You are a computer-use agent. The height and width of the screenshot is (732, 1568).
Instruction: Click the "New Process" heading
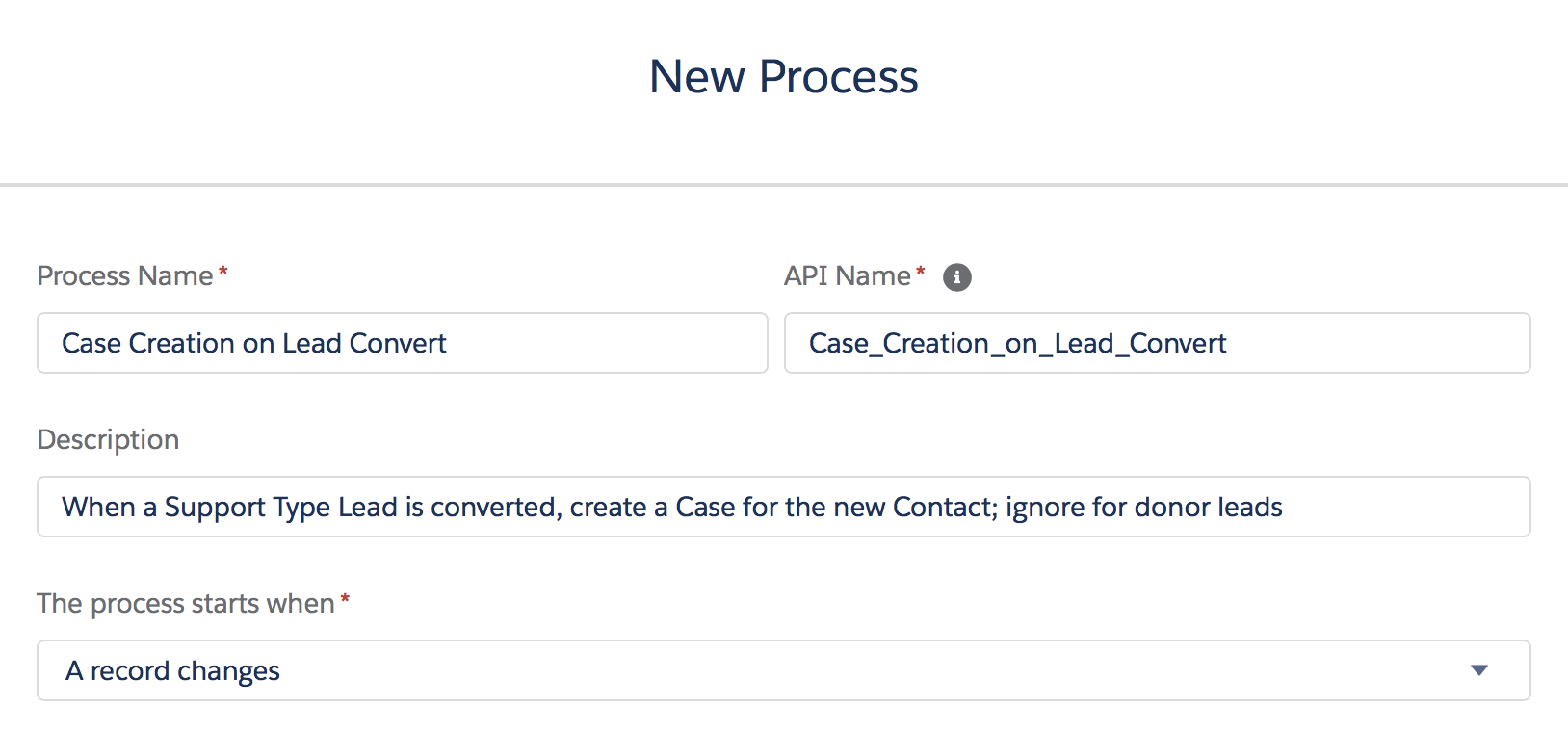click(x=784, y=76)
